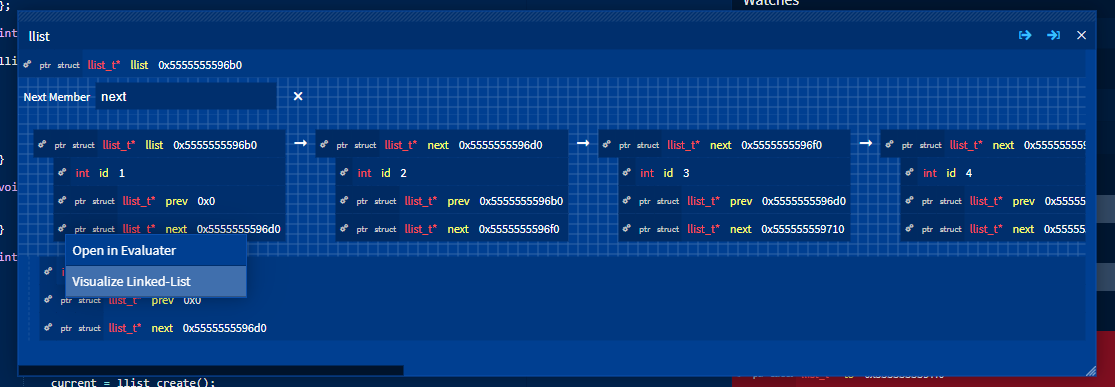Viewport: 1115px width, 387px height.
Task: Expand second node next 0x5555555596d0 header
Action: (x=442, y=144)
